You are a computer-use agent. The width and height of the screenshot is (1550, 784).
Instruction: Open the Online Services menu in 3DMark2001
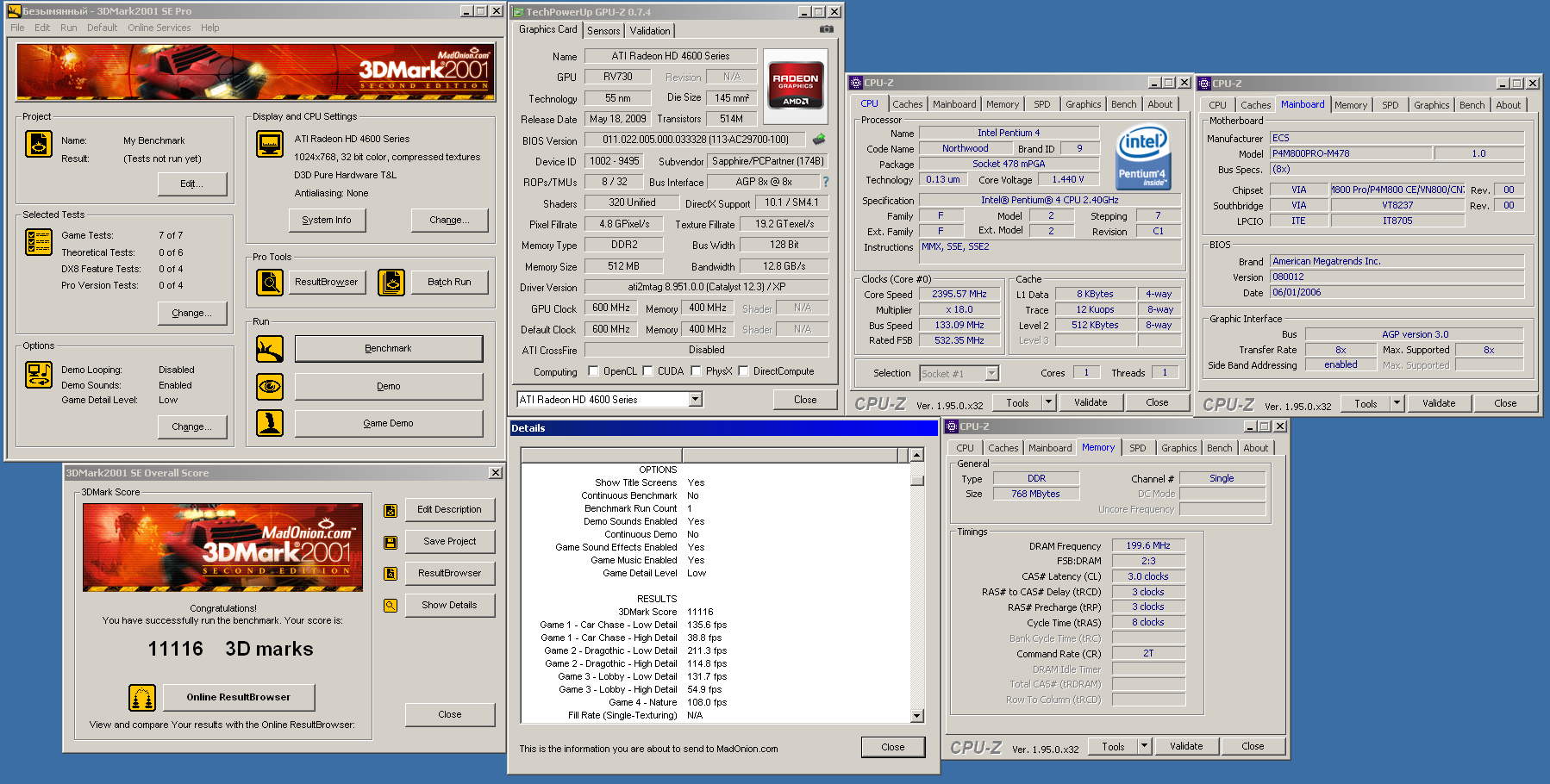(x=159, y=28)
